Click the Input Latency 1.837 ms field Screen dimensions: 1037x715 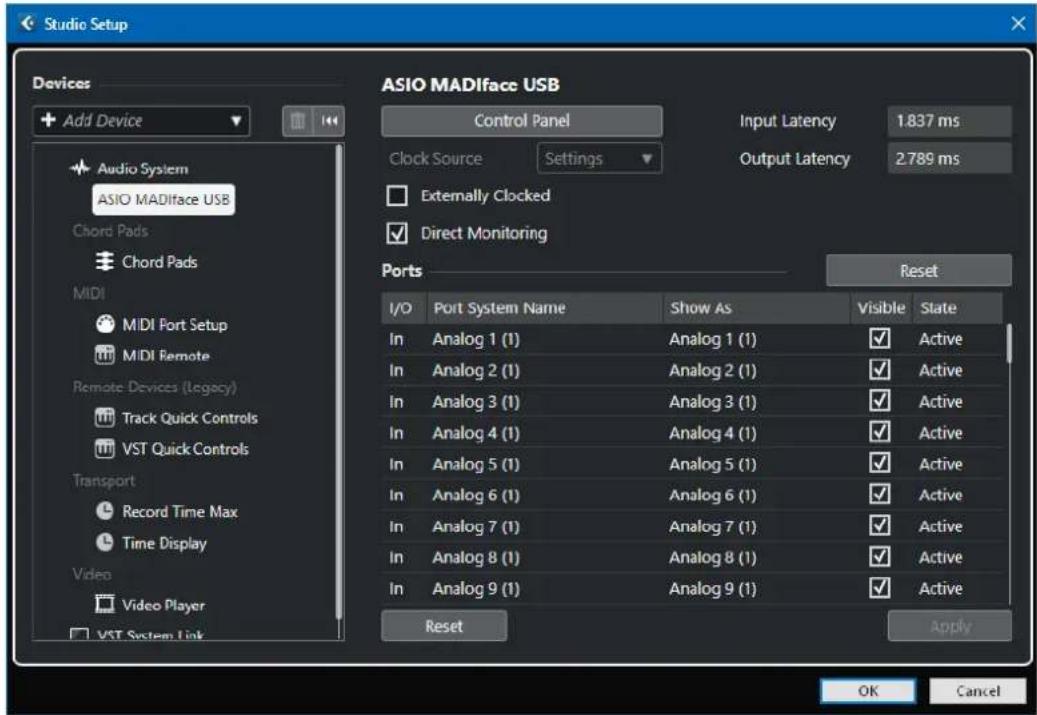[x=950, y=121]
